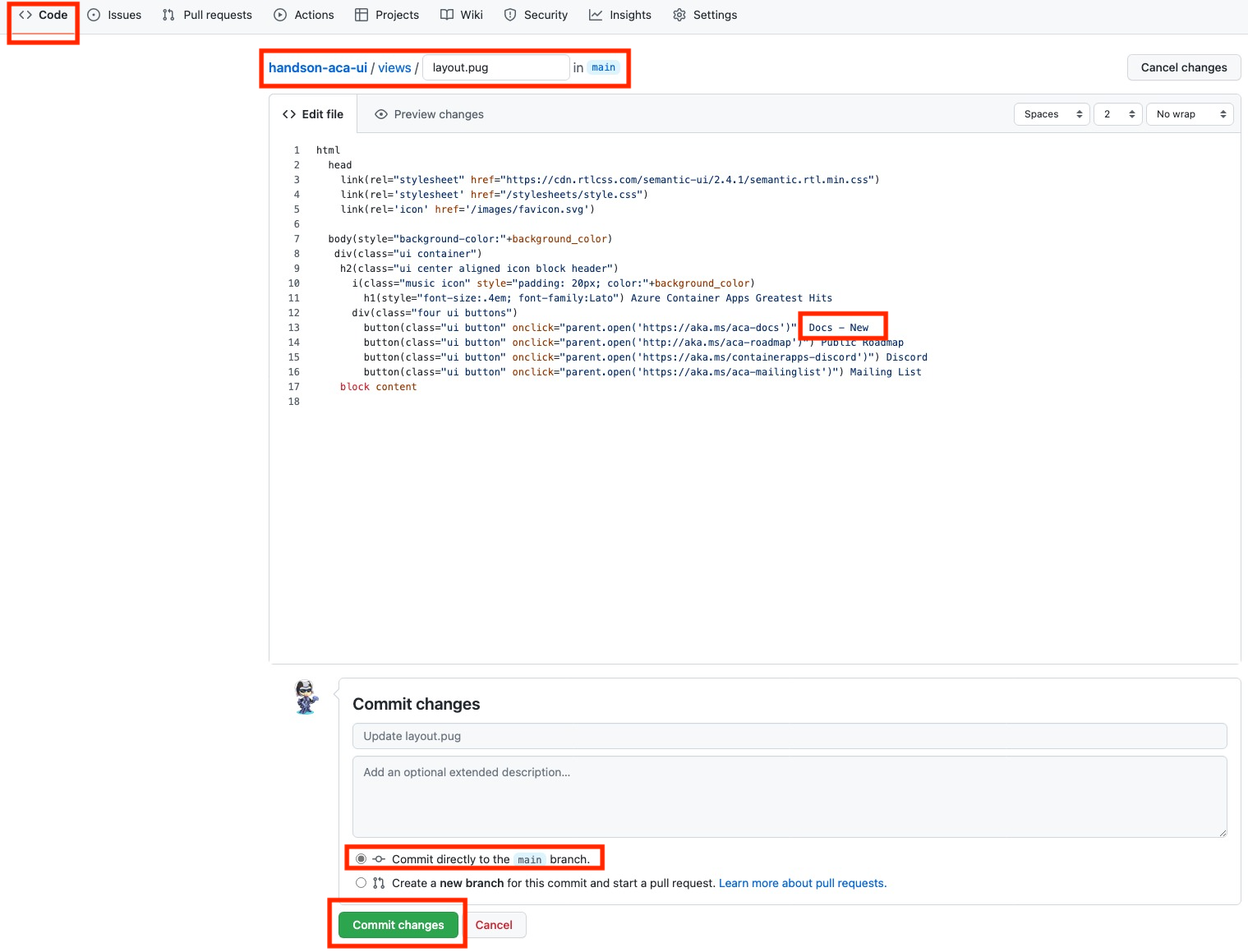Open repository Settings tab
This screenshot has height=952, width=1248.
point(705,15)
